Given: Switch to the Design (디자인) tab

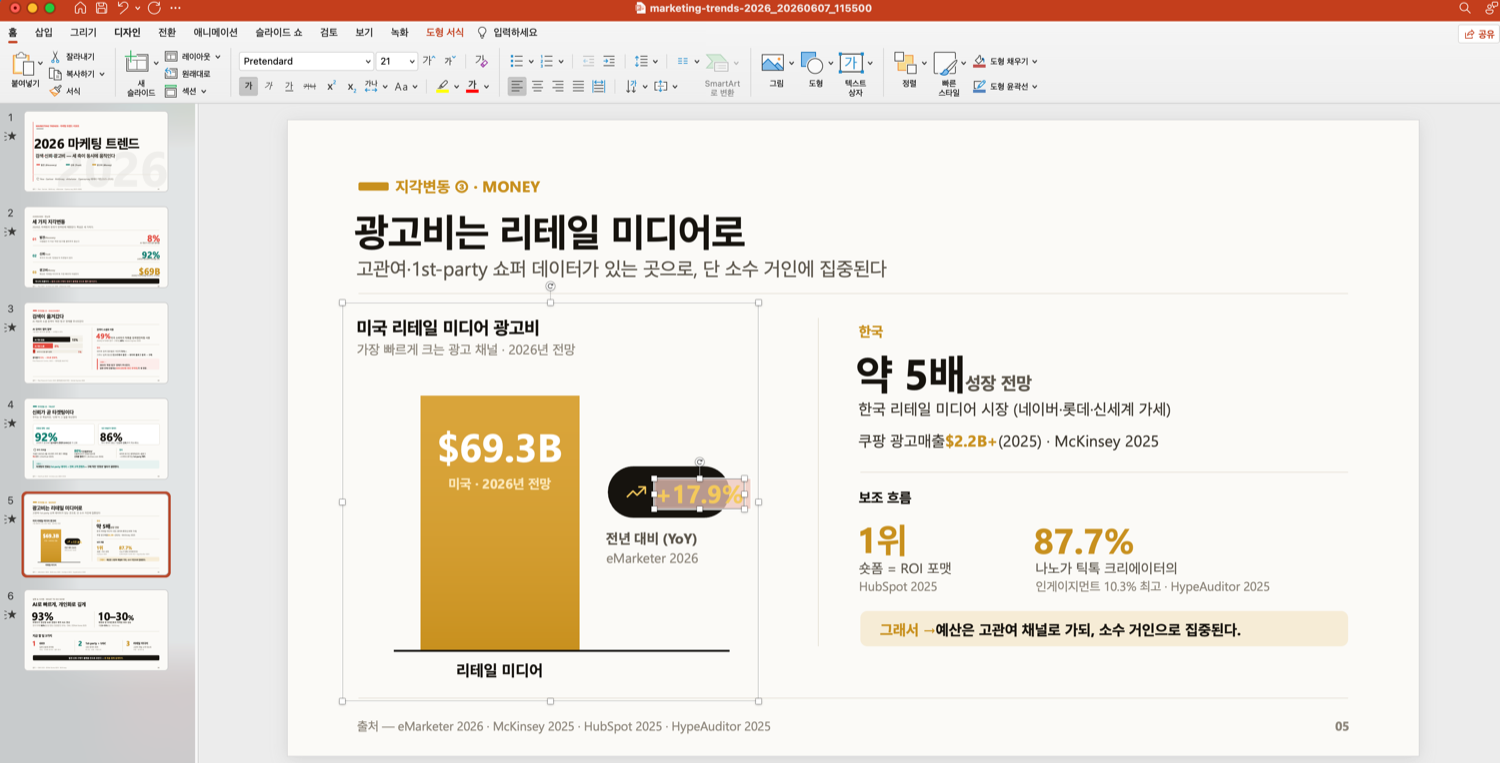Looking at the screenshot, I should 127,32.
